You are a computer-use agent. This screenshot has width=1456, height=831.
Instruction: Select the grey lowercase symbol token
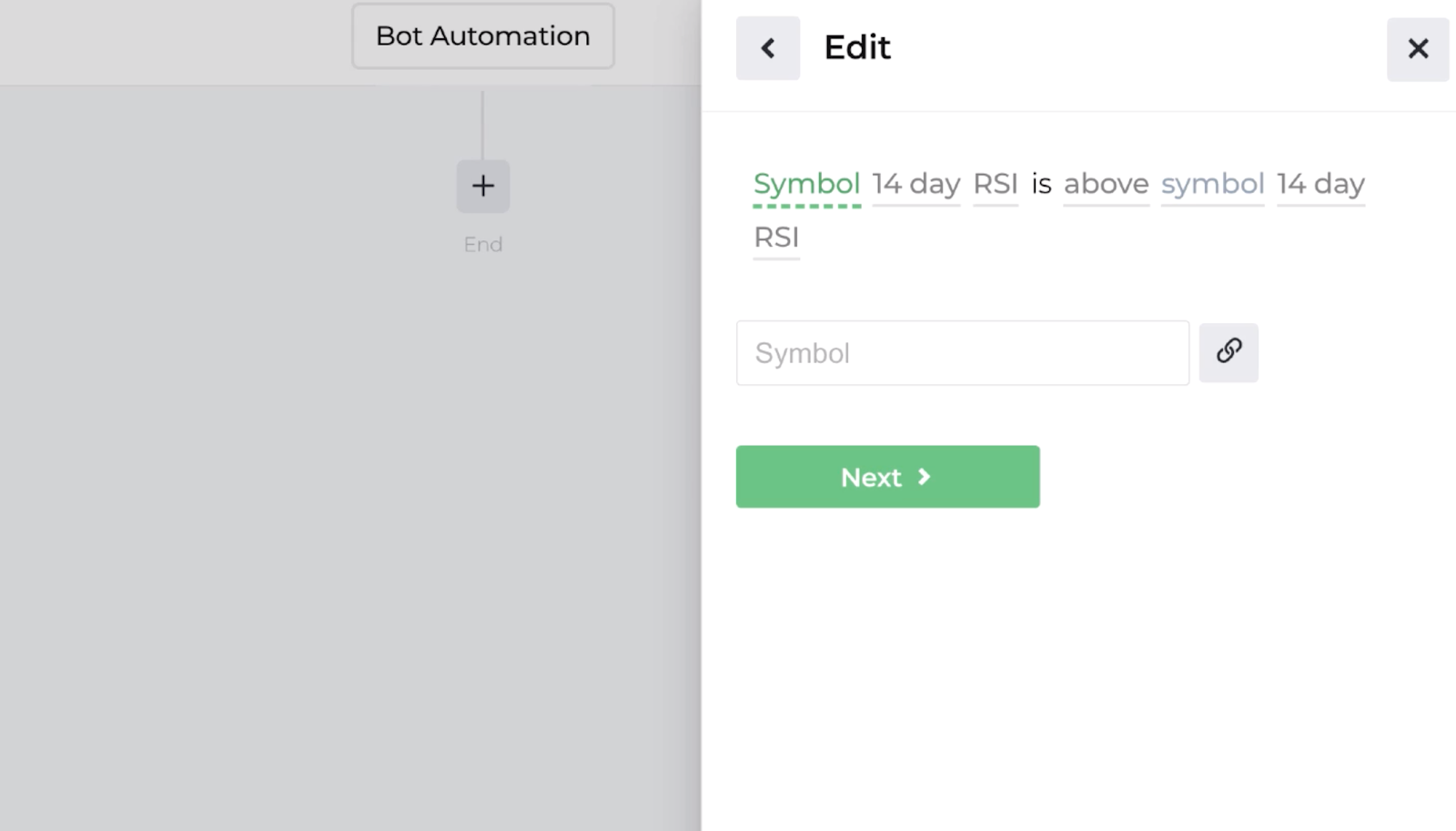(x=1213, y=185)
